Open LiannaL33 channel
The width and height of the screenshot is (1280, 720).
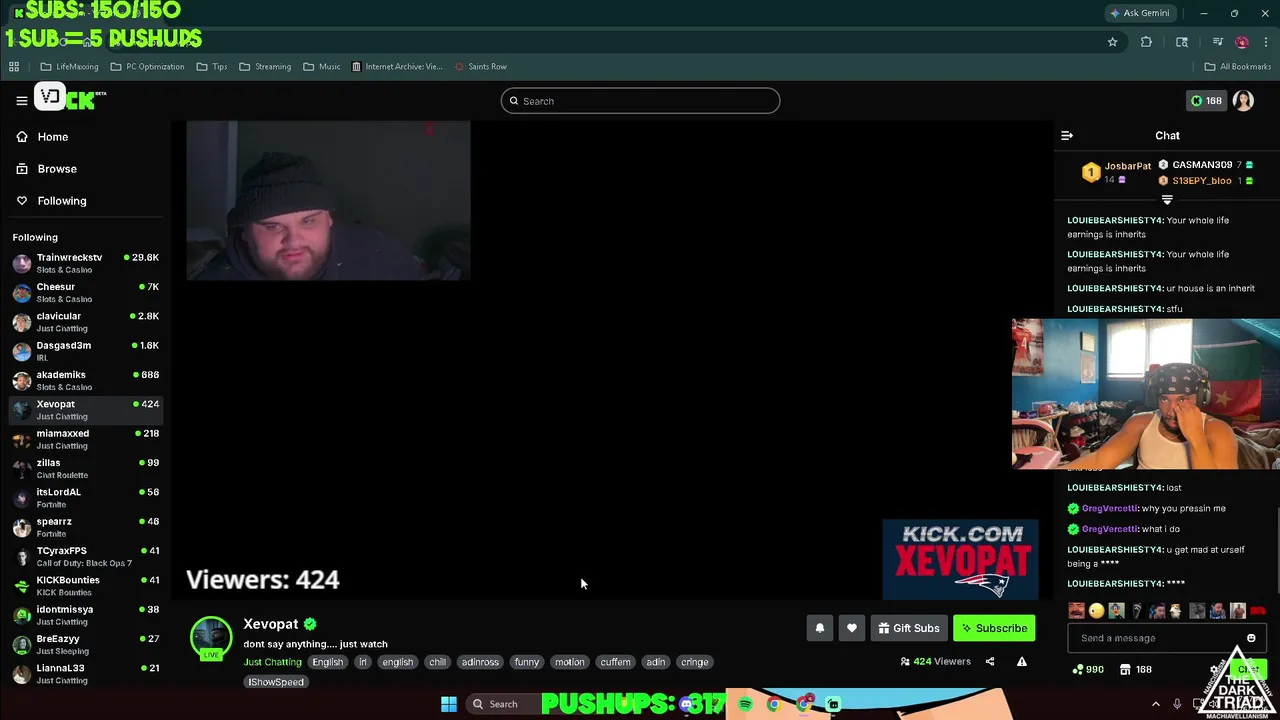[x=85, y=674]
